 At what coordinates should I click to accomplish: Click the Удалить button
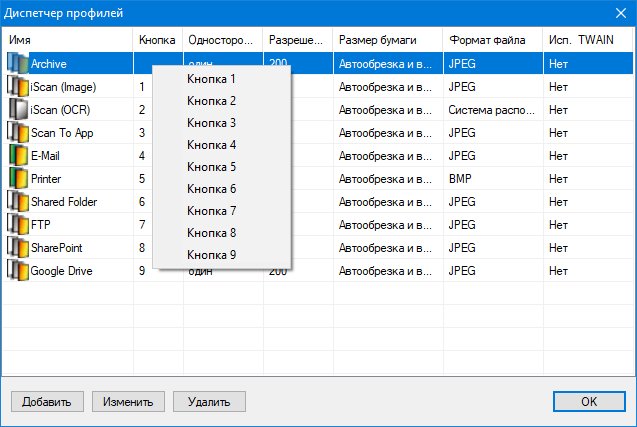(x=209, y=402)
